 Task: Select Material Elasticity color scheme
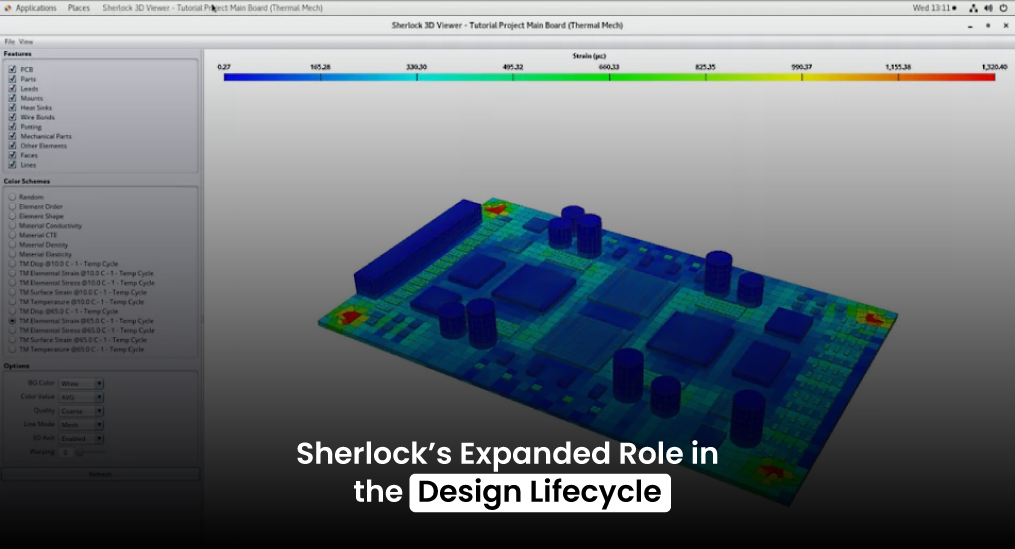(x=12, y=254)
